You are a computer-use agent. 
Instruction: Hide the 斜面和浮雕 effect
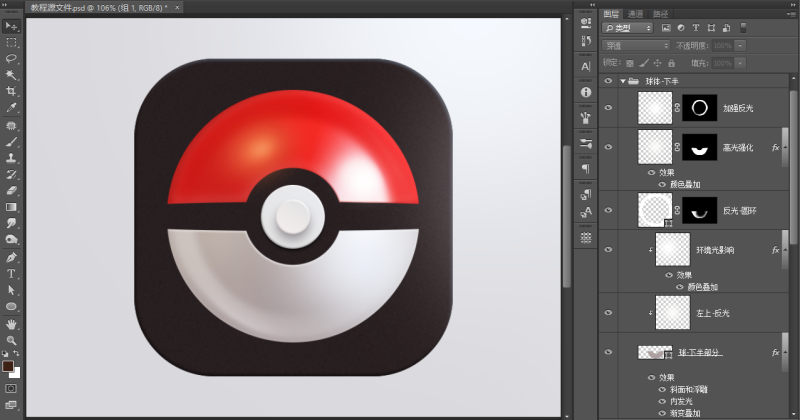coord(660,389)
